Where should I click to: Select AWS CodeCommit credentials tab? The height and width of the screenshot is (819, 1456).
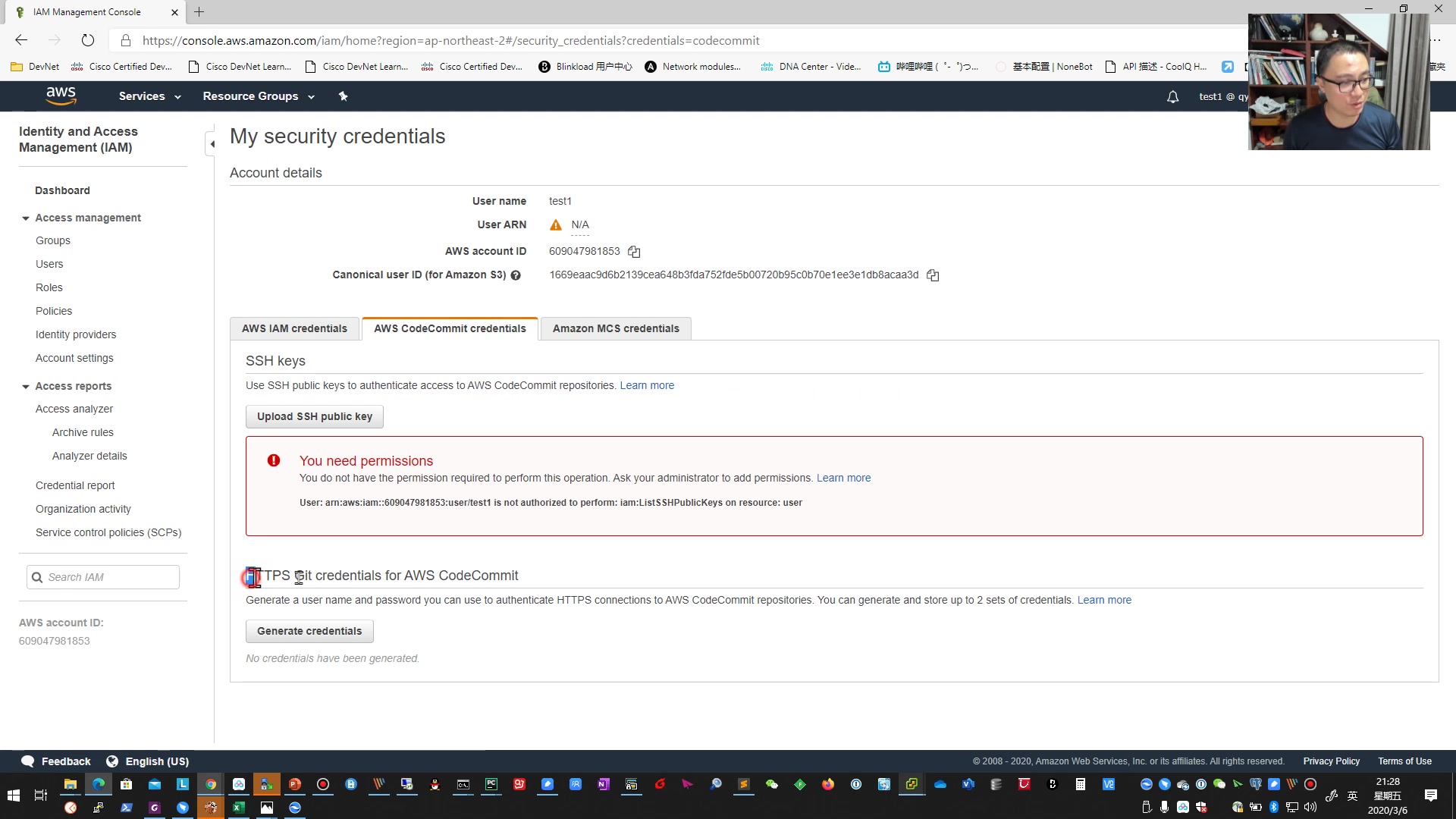(450, 328)
